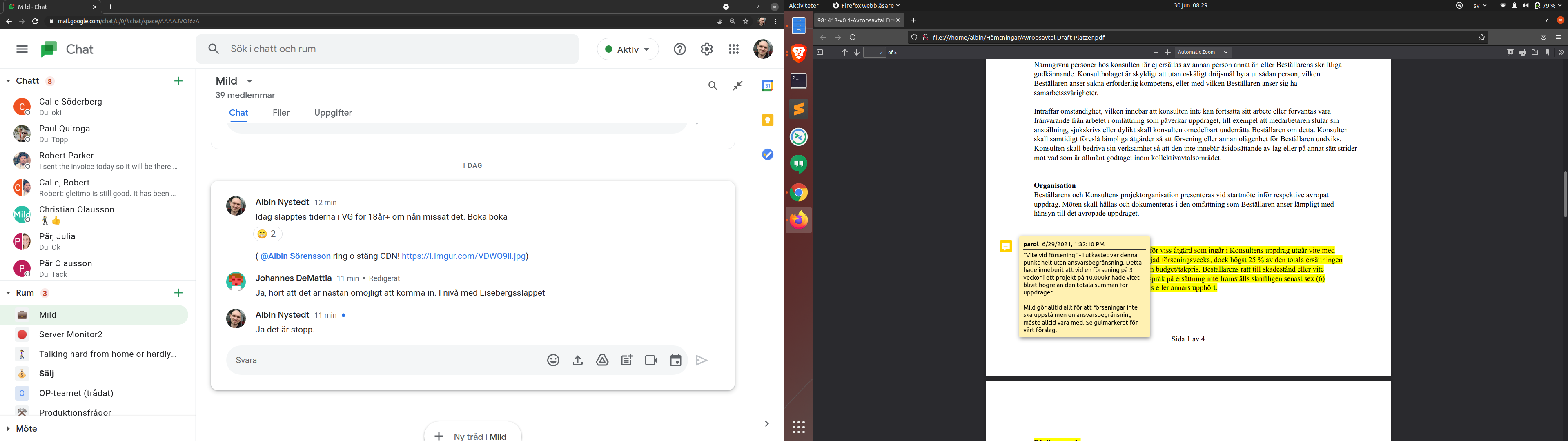
Task: Open GNOME system status menu
Action: pos(1532,5)
